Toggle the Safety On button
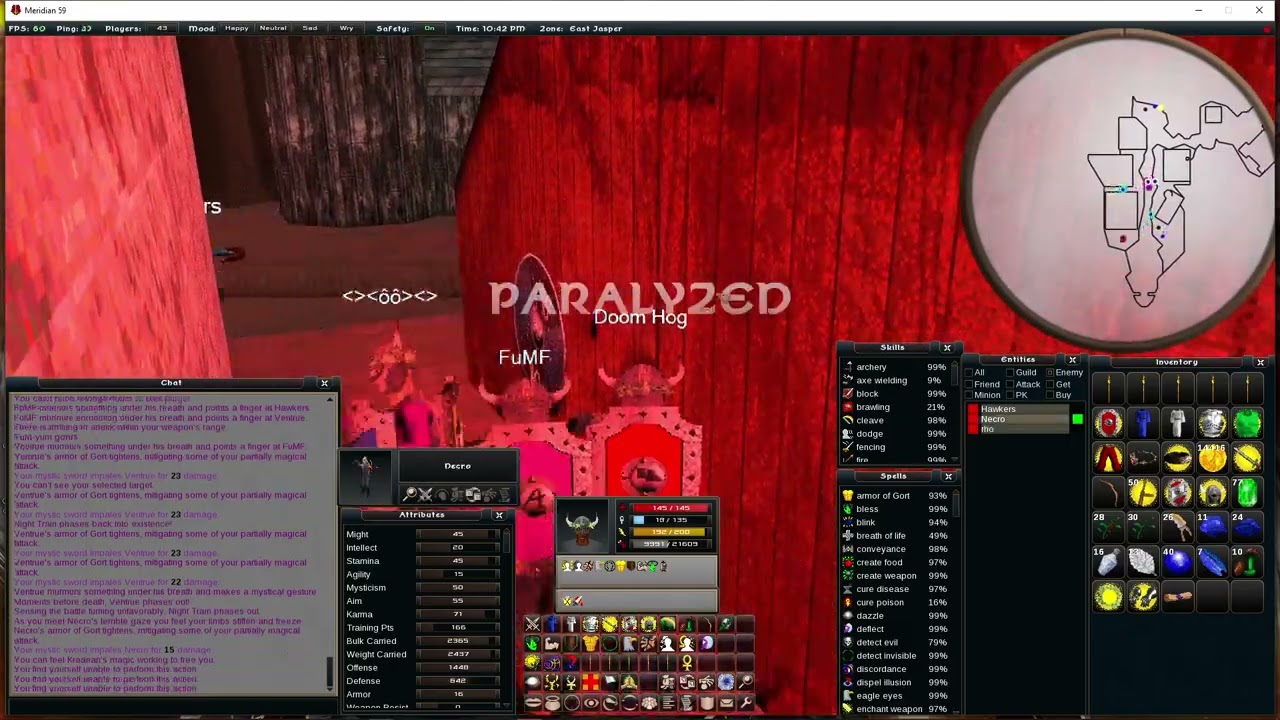The image size is (1280, 720). [x=429, y=28]
